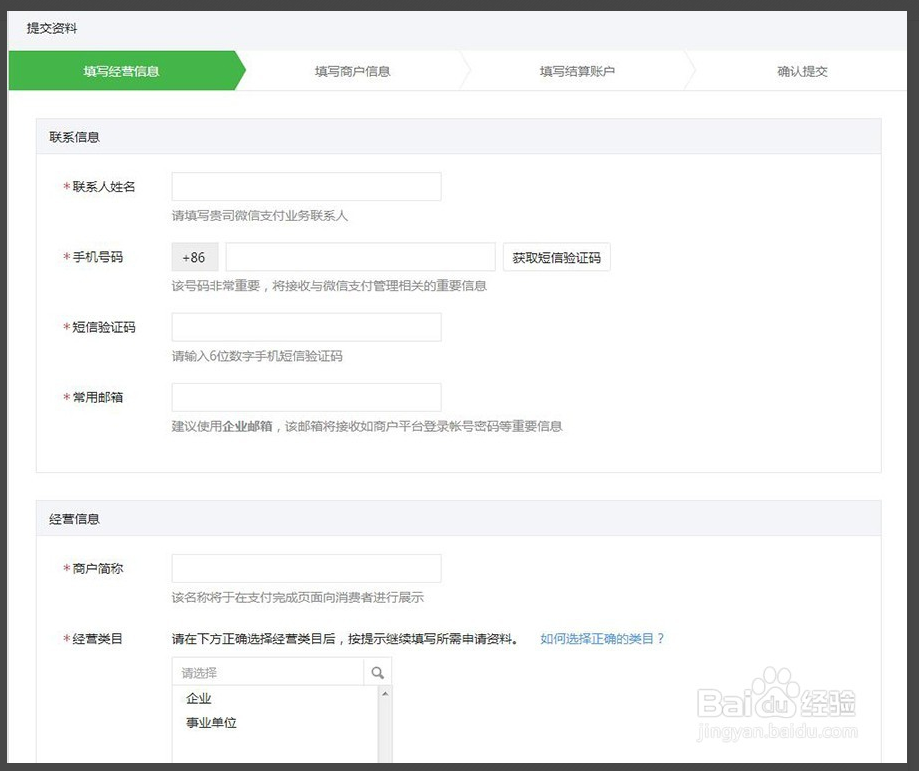Image resolution: width=919 pixels, height=771 pixels.
Task: Click the +86 country code prefix
Action: [x=195, y=258]
